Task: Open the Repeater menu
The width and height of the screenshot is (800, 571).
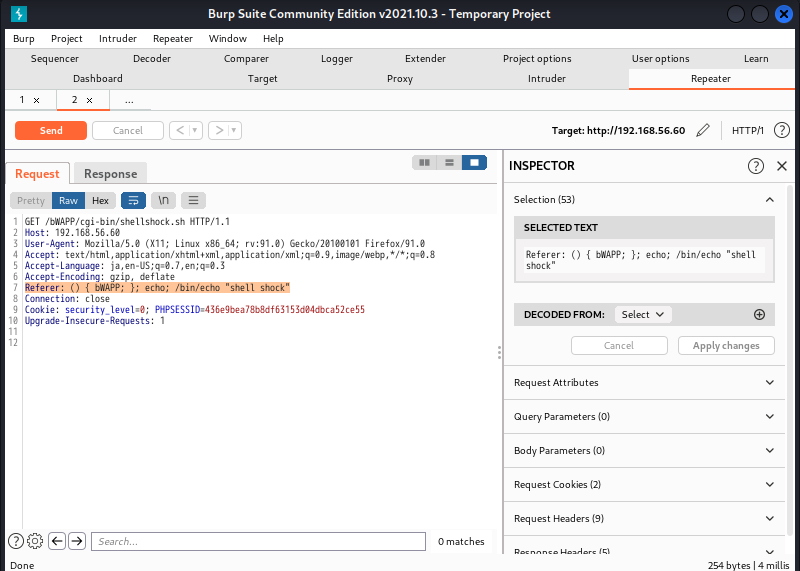Action: [173, 39]
